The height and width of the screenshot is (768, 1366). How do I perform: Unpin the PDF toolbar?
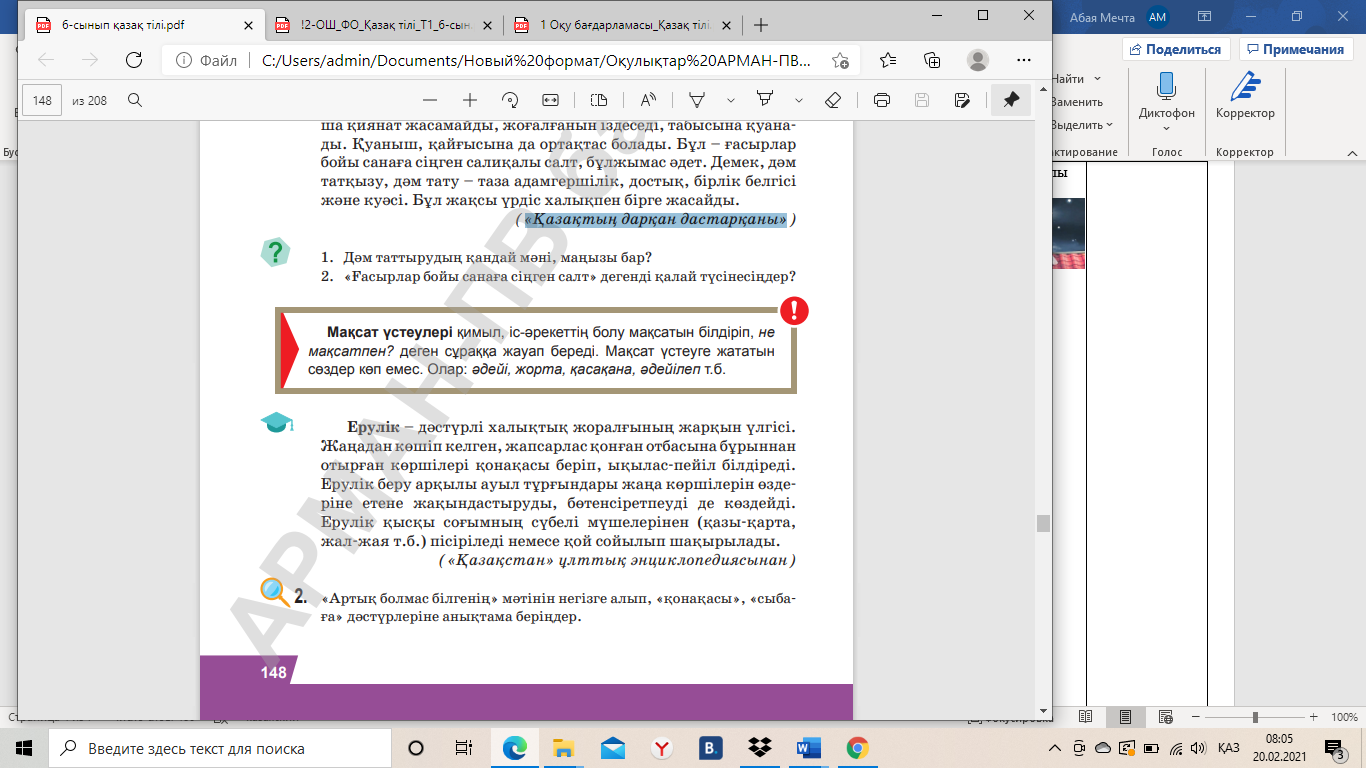[x=1011, y=100]
